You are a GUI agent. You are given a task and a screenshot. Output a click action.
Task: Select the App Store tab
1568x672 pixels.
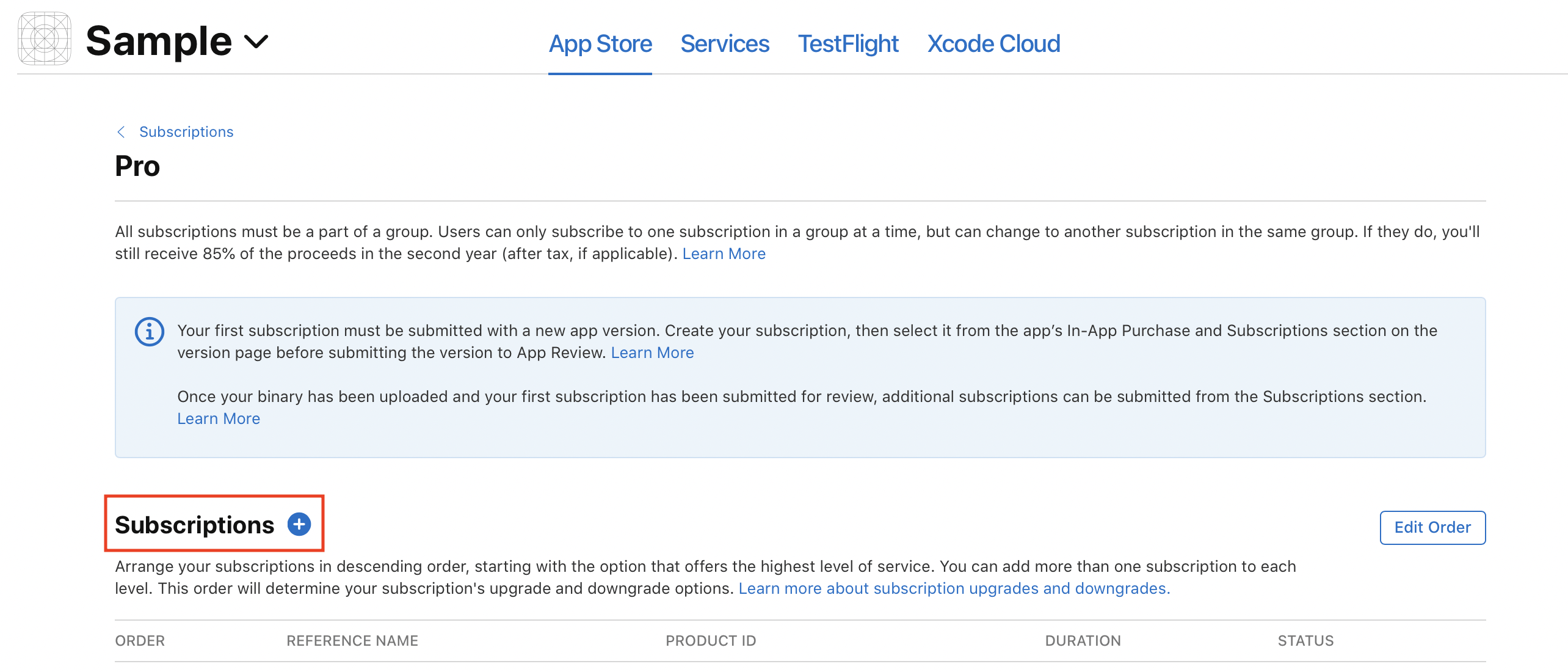pyautogui.click(x=600, y=43)
